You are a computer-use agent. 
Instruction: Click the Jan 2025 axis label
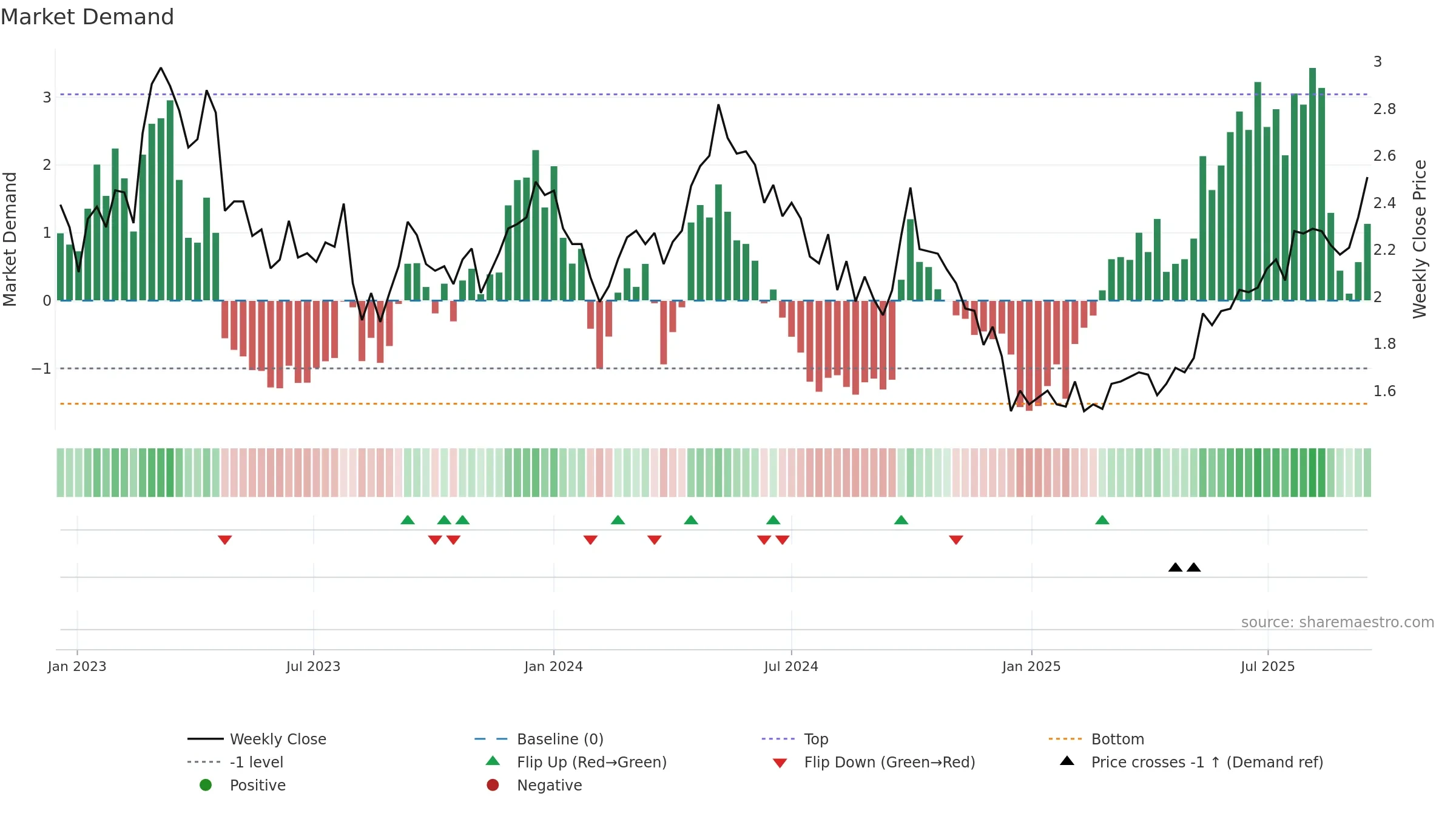[1031, 666]
